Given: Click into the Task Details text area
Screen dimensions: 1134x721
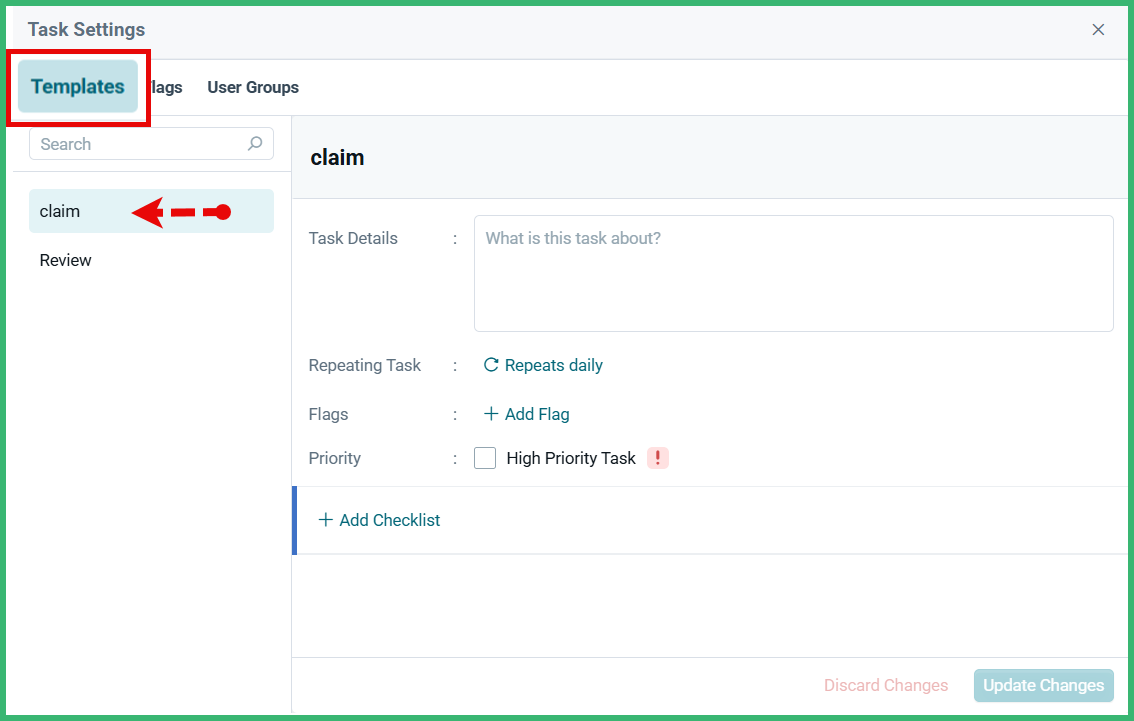Looking at the screenshot, I should (x=793, y=273).
